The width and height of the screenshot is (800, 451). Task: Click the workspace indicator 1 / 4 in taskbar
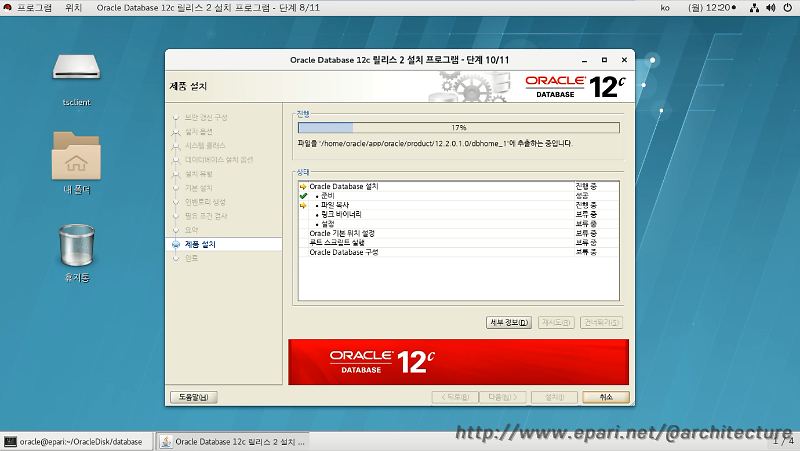(x=783, y=441)
